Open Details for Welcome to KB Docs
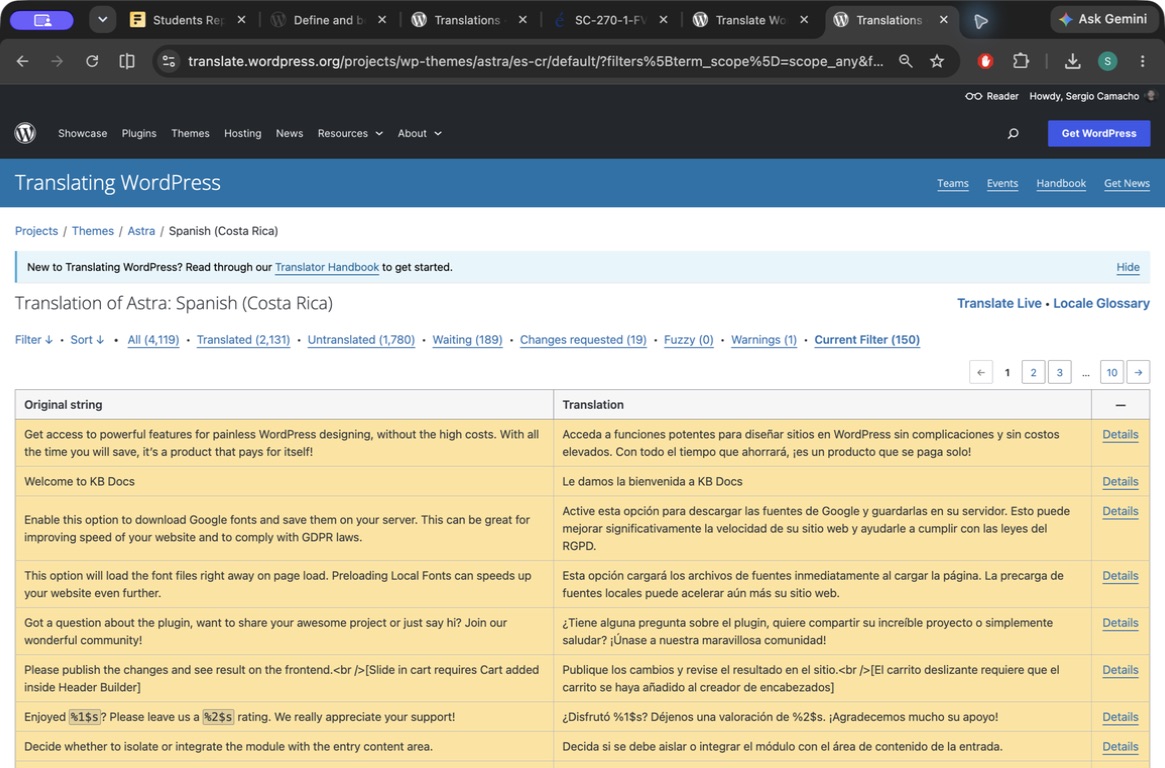Screen dimensions: 1165x768 click(x=1120, y=481)
